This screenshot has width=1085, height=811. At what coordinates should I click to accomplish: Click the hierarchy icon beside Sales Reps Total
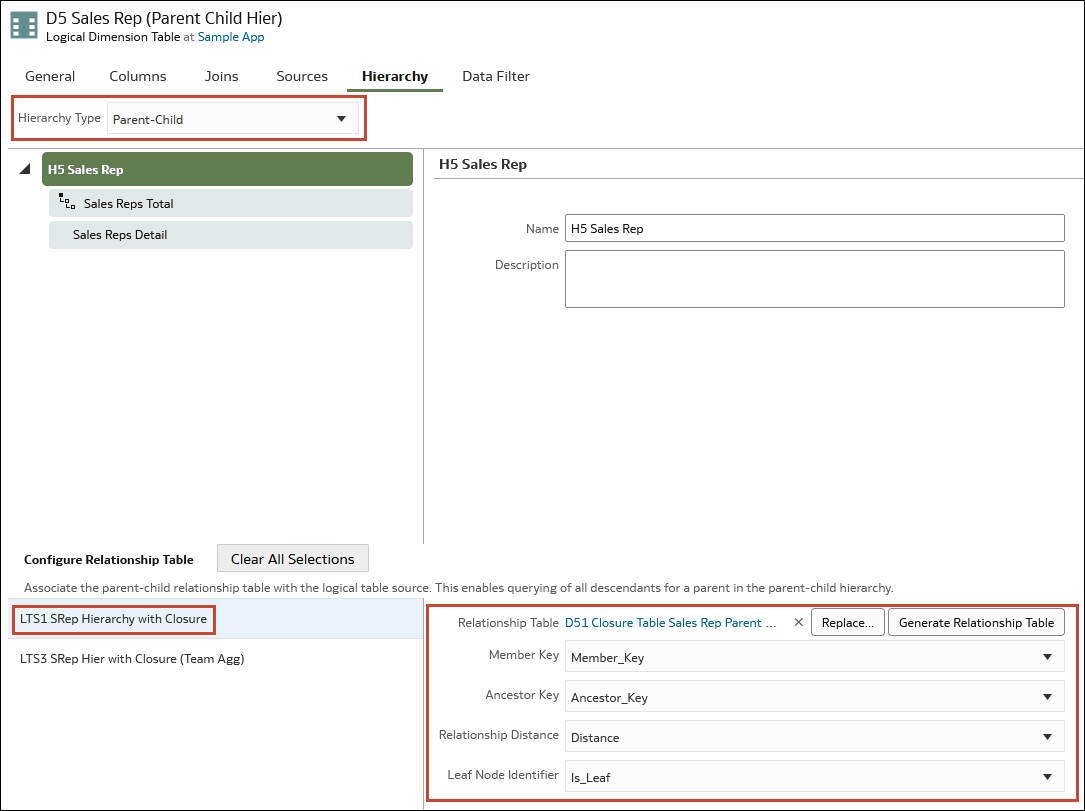tap(67, 203)
